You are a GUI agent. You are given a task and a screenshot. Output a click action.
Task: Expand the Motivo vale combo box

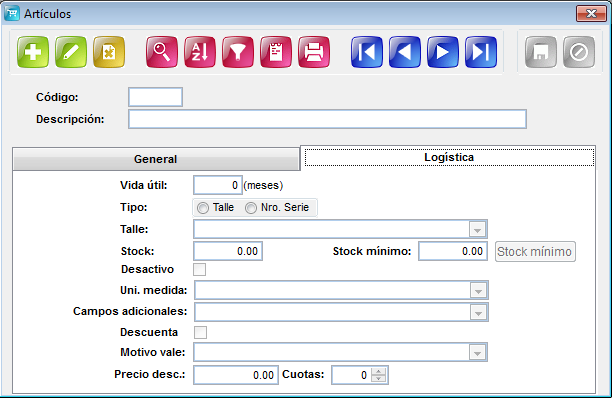click(x=477, y=353)
